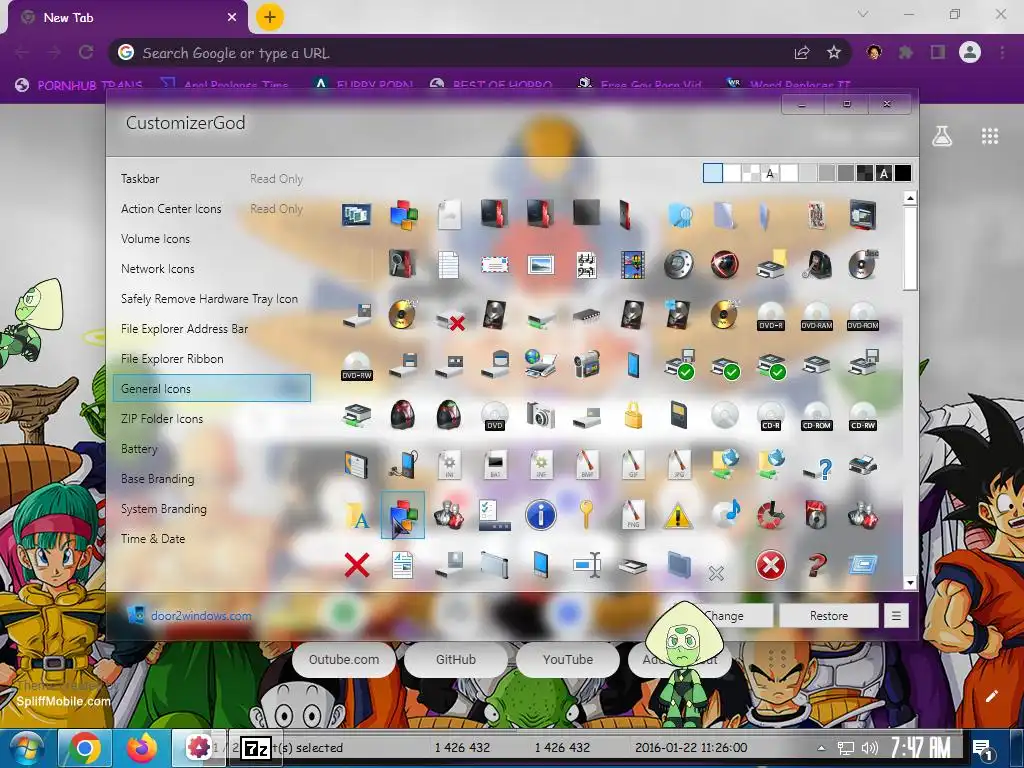
Task: Select the DVD-R disc icon
Action: pyautogui.click(x=771, y=315)
